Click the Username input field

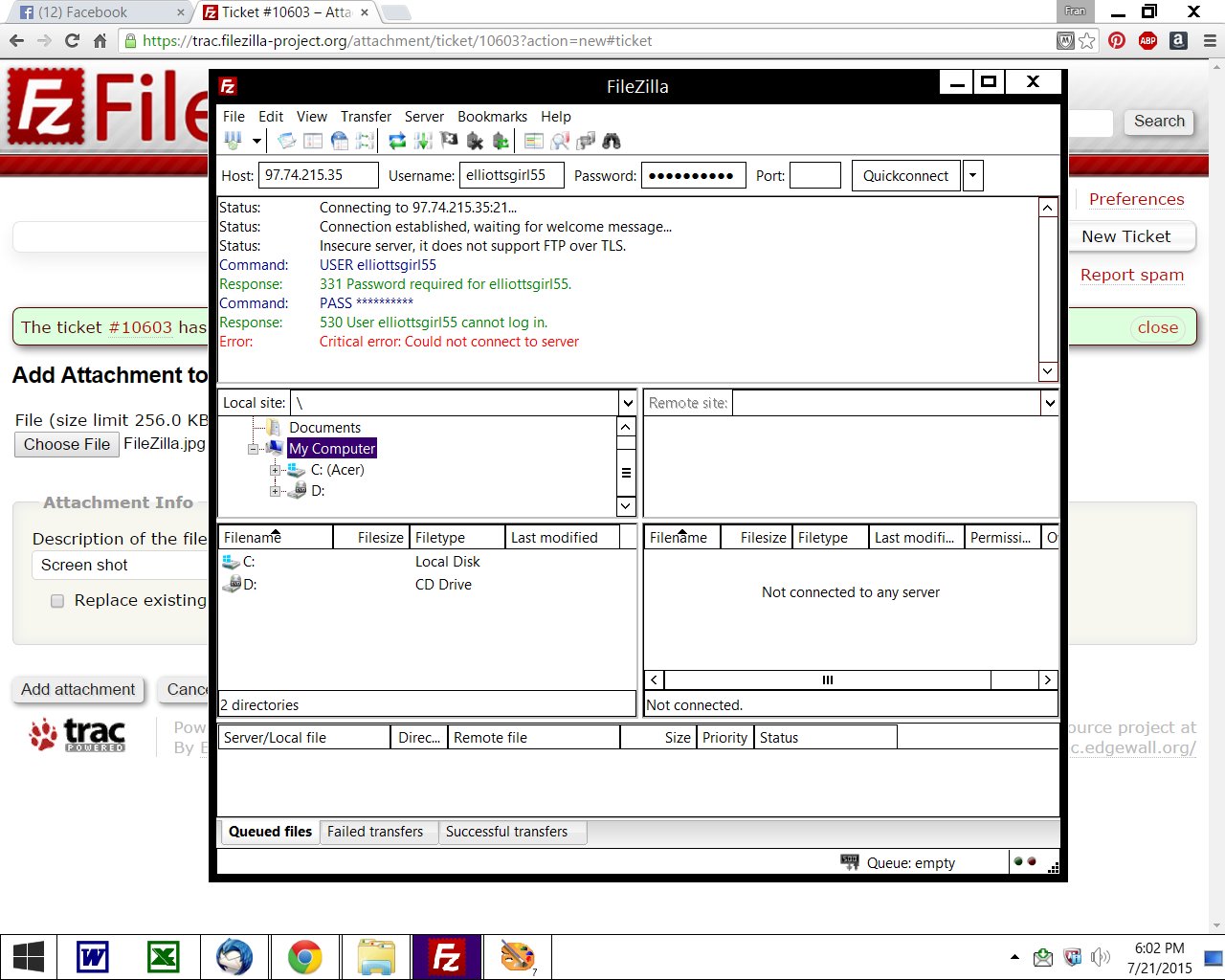coord(510,175)
